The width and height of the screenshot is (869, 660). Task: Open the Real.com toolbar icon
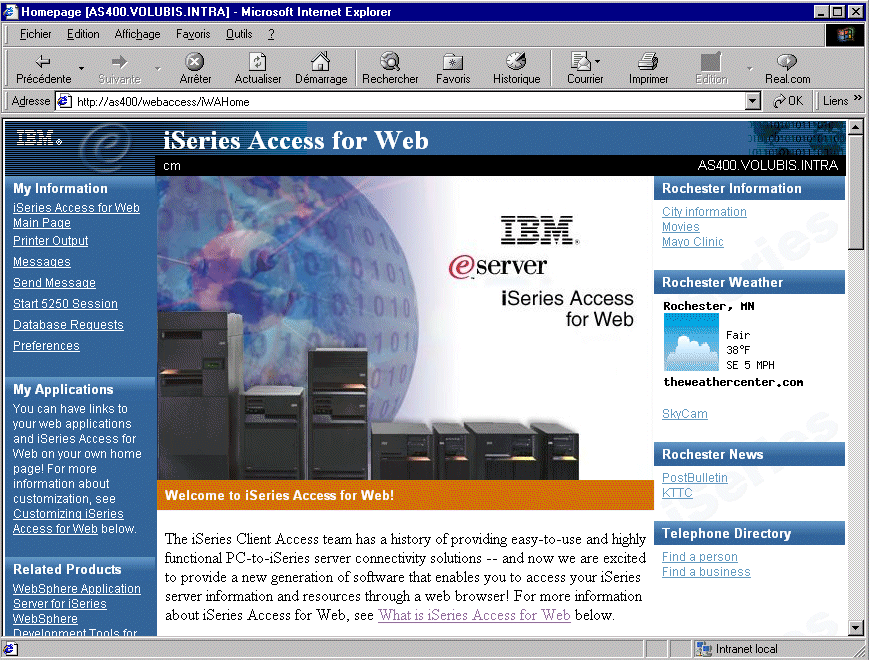[x=788, y=68]
